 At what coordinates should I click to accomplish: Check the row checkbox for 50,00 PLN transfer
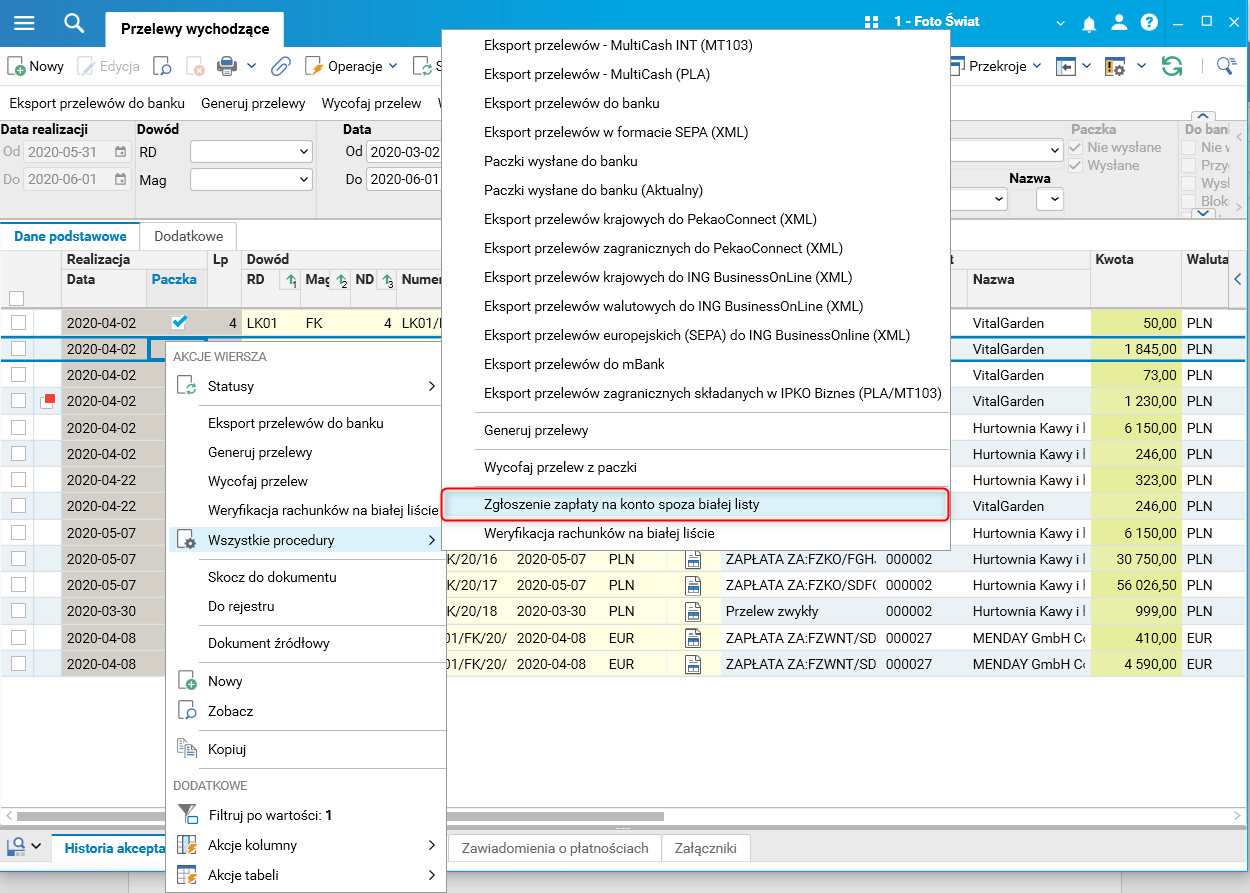tap(18, 323)
